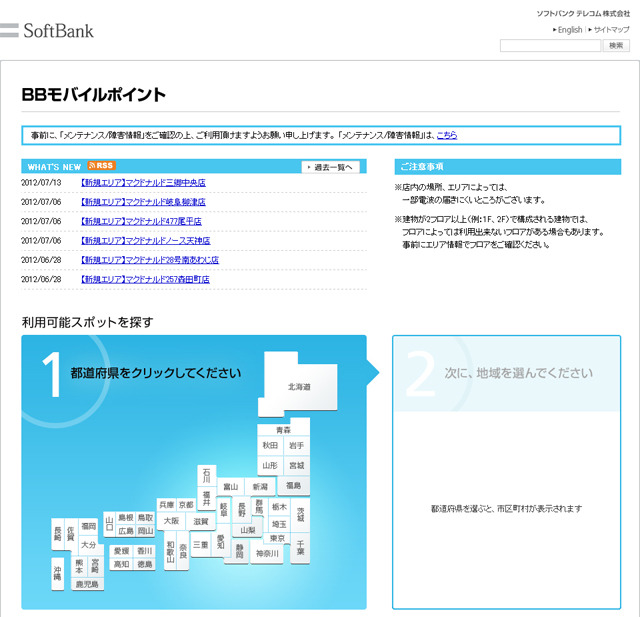This screenshot has height=617, width=640.
Task: Open news マクドナルド三郷中央店 link
Action: tap(143, 182)
